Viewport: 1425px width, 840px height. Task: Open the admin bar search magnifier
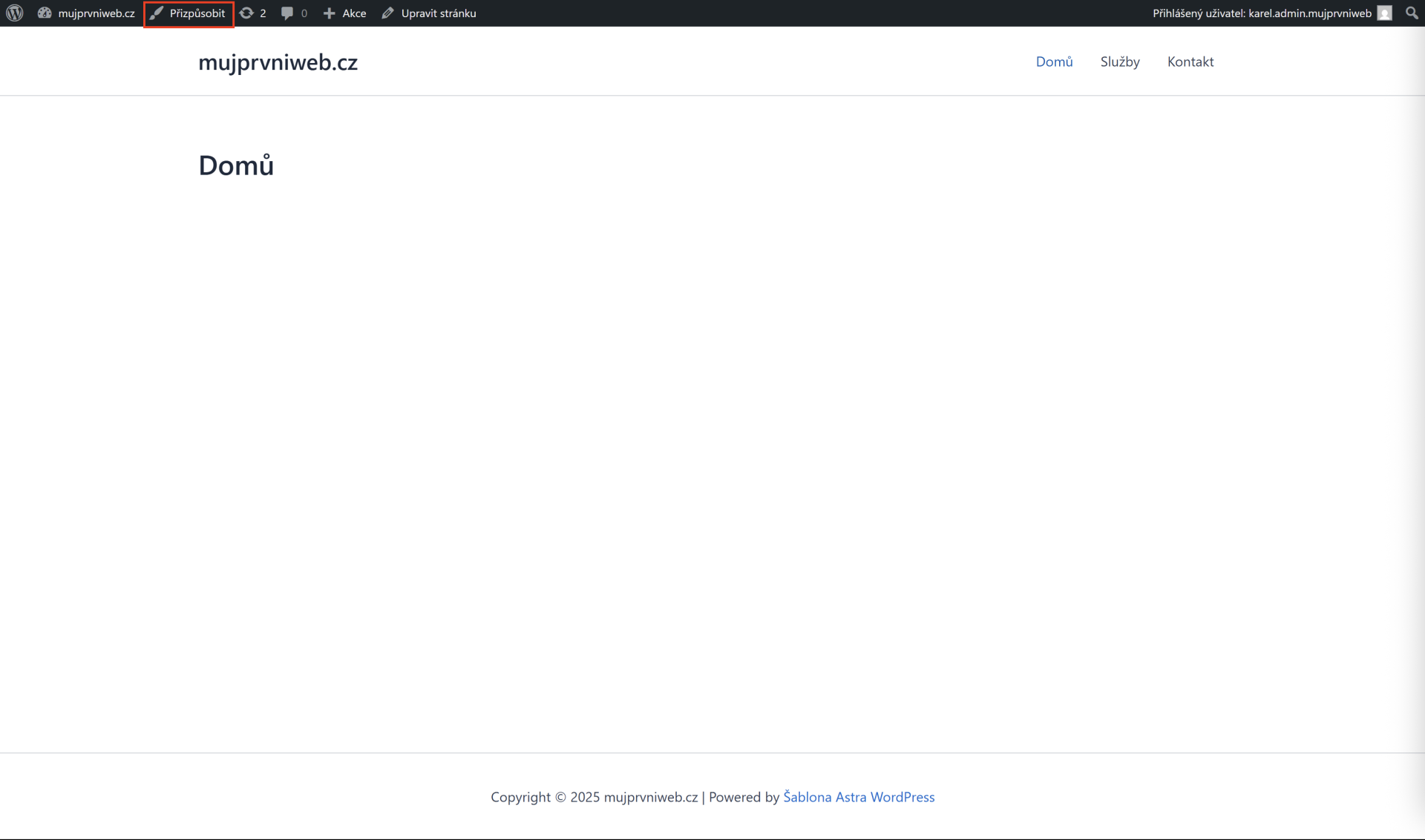click(x=1411, y=13)
